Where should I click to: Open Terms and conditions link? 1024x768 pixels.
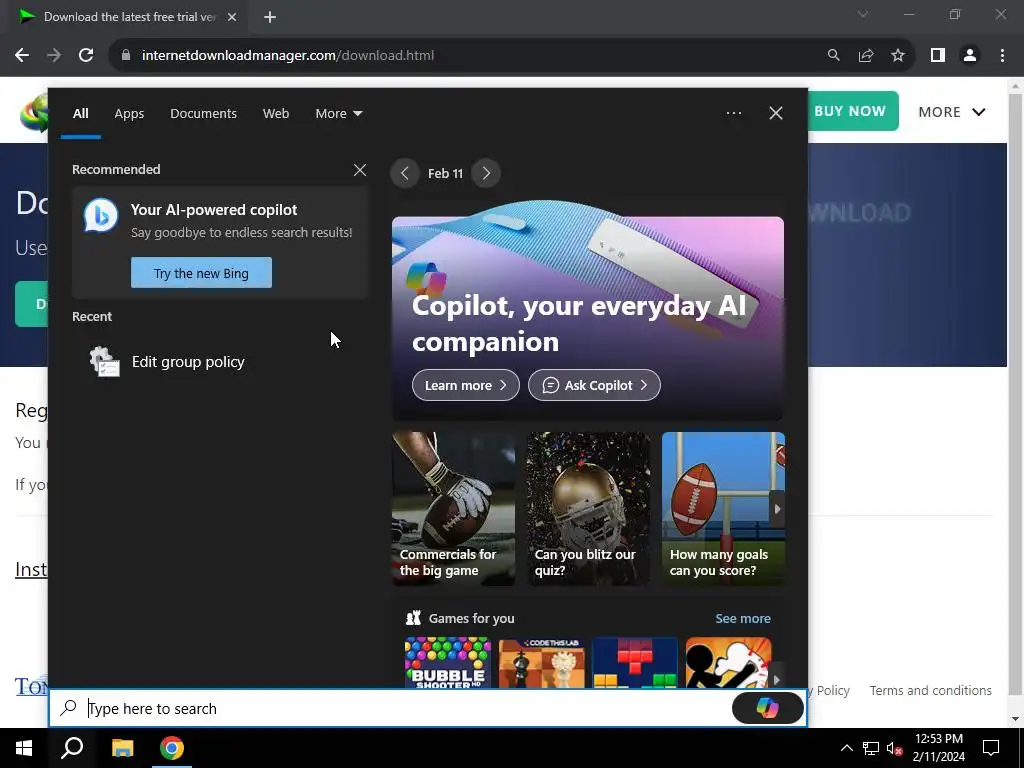[930, 690]
